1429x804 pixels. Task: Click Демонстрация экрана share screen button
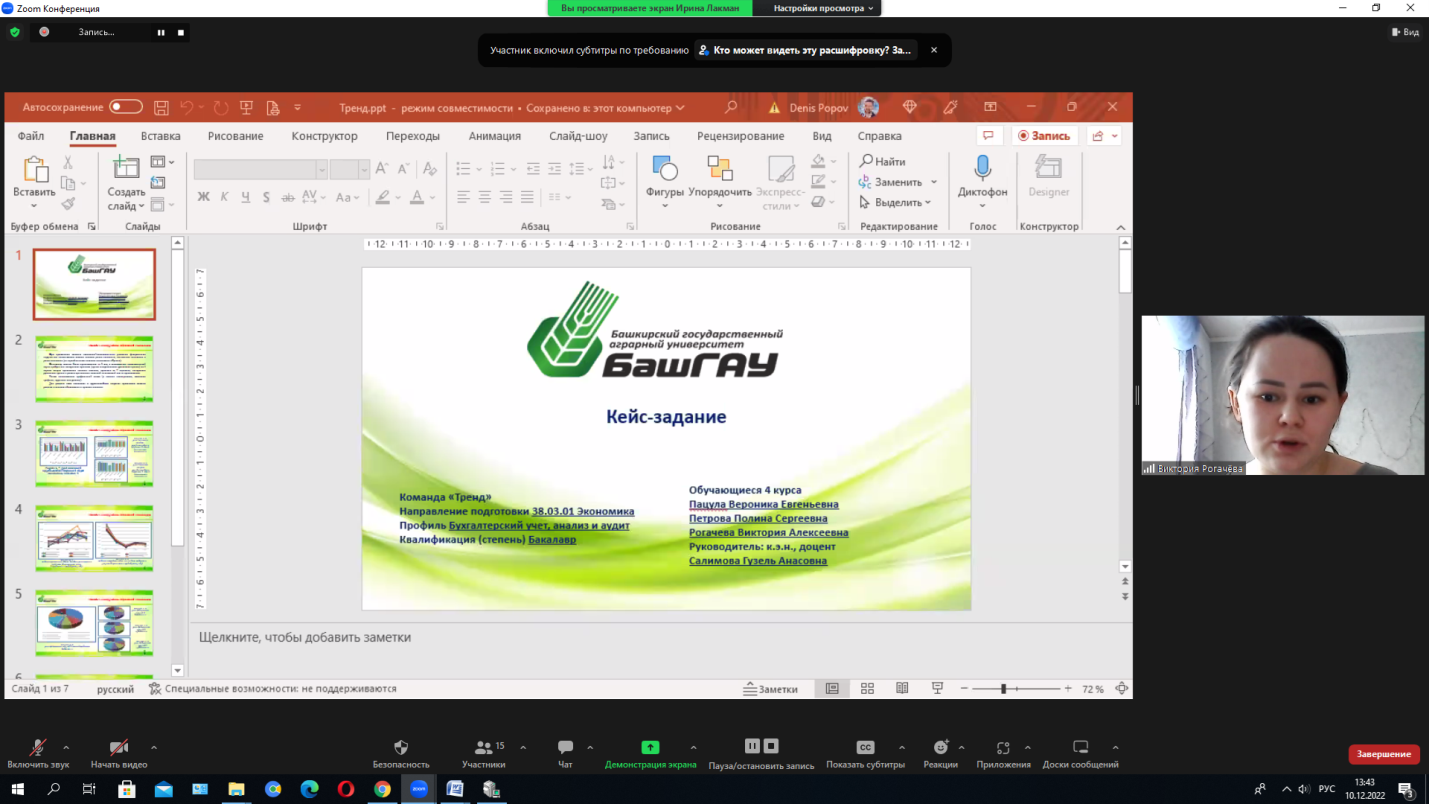tap(650, 754)
